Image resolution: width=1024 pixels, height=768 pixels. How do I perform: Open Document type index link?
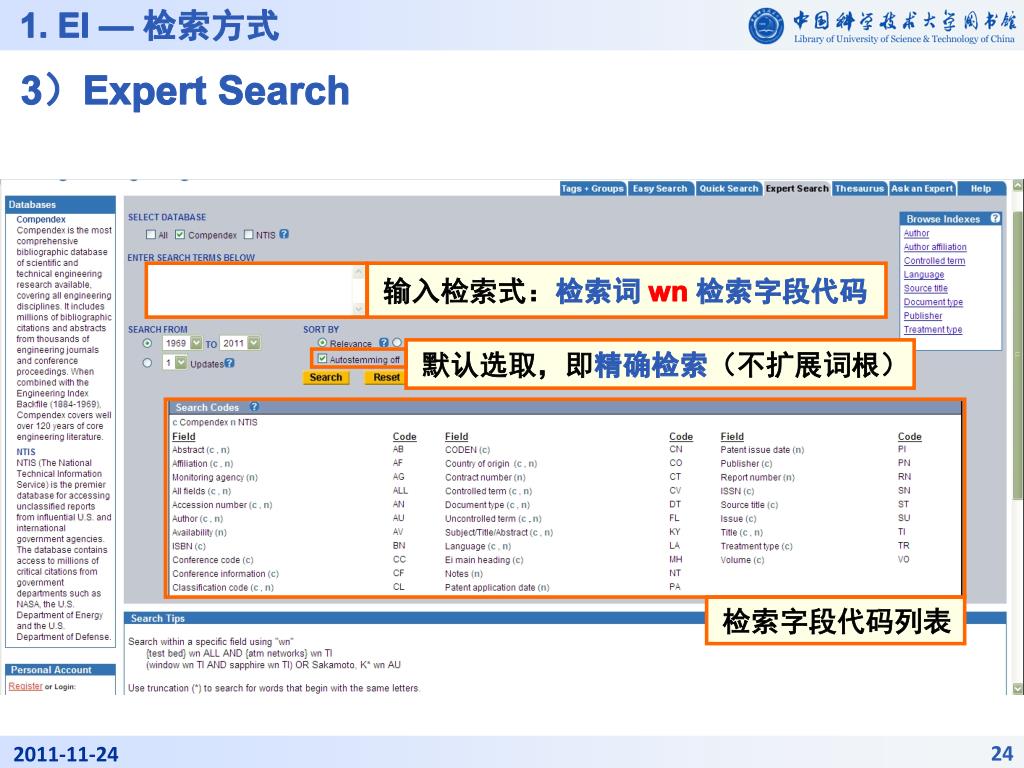tap(933, 302)
